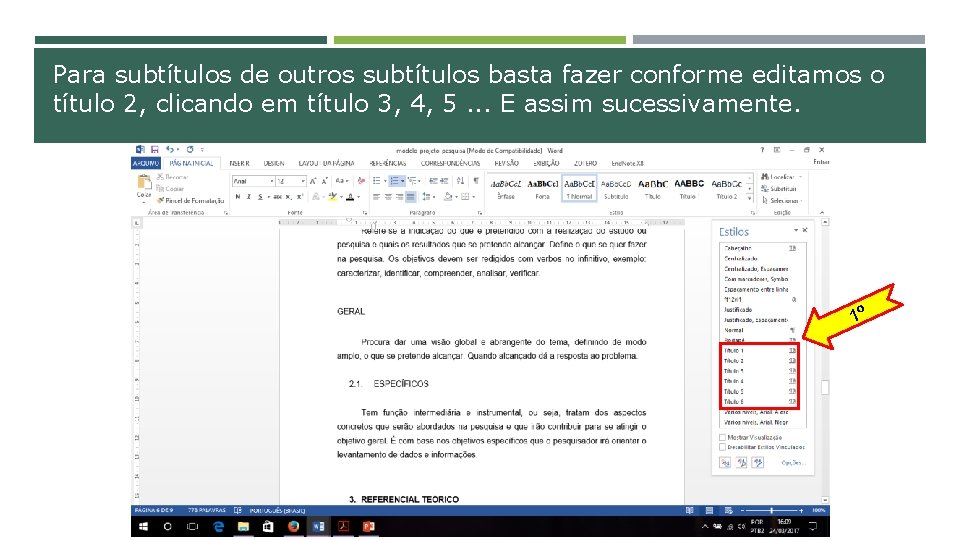Click Style Inspector icon in Estilos pane

point(742,463)
